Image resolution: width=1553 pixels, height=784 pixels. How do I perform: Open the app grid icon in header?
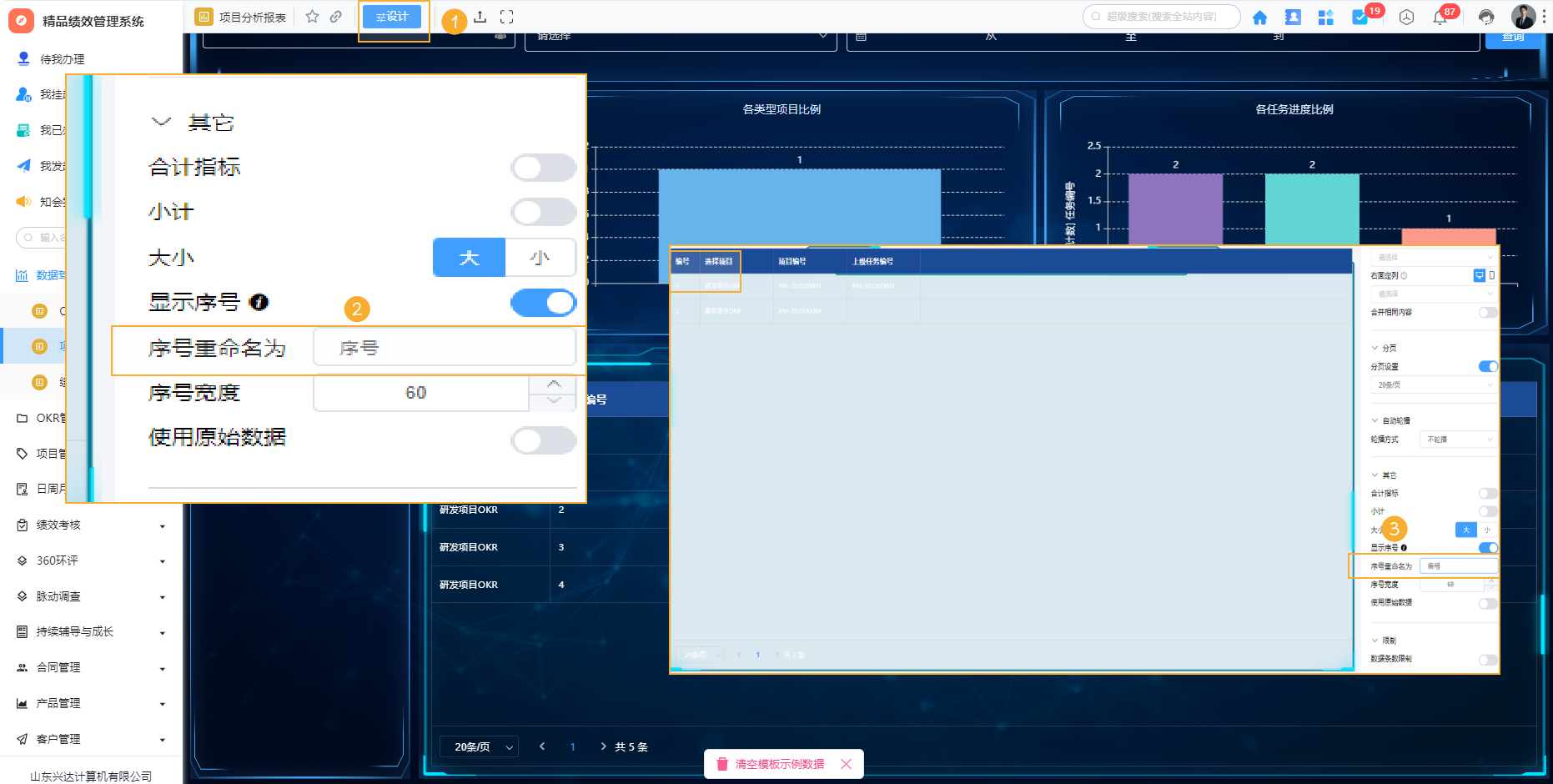[x=1325, y=18]
